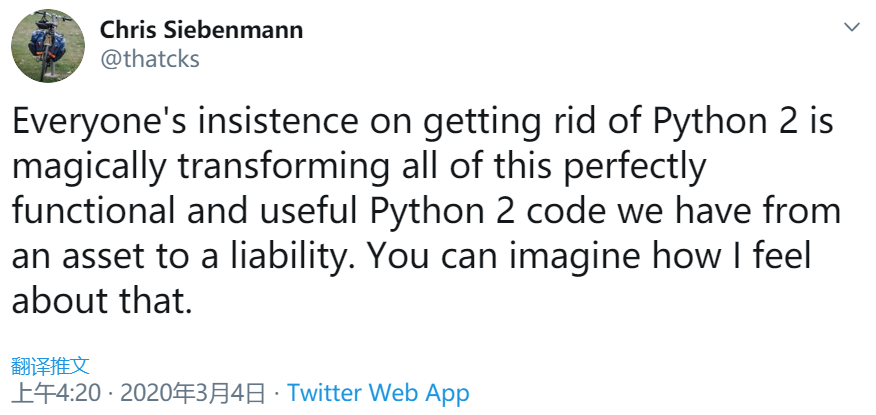Open the Twitter Web App source link
Screen dimensions: 876x415
point(378,392)
